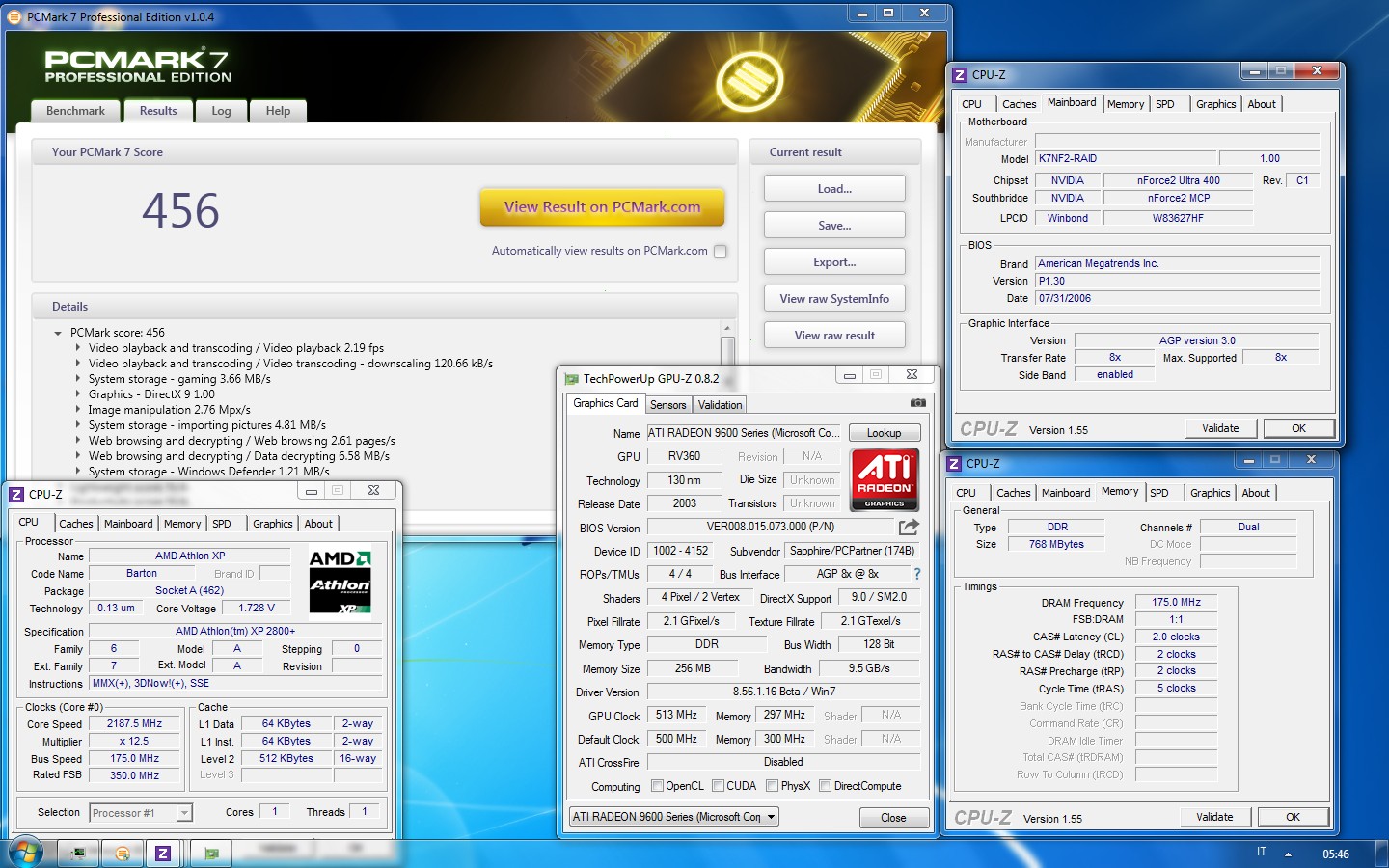
Task: Open the PCMark Log tab
Action: coord(221,111)
